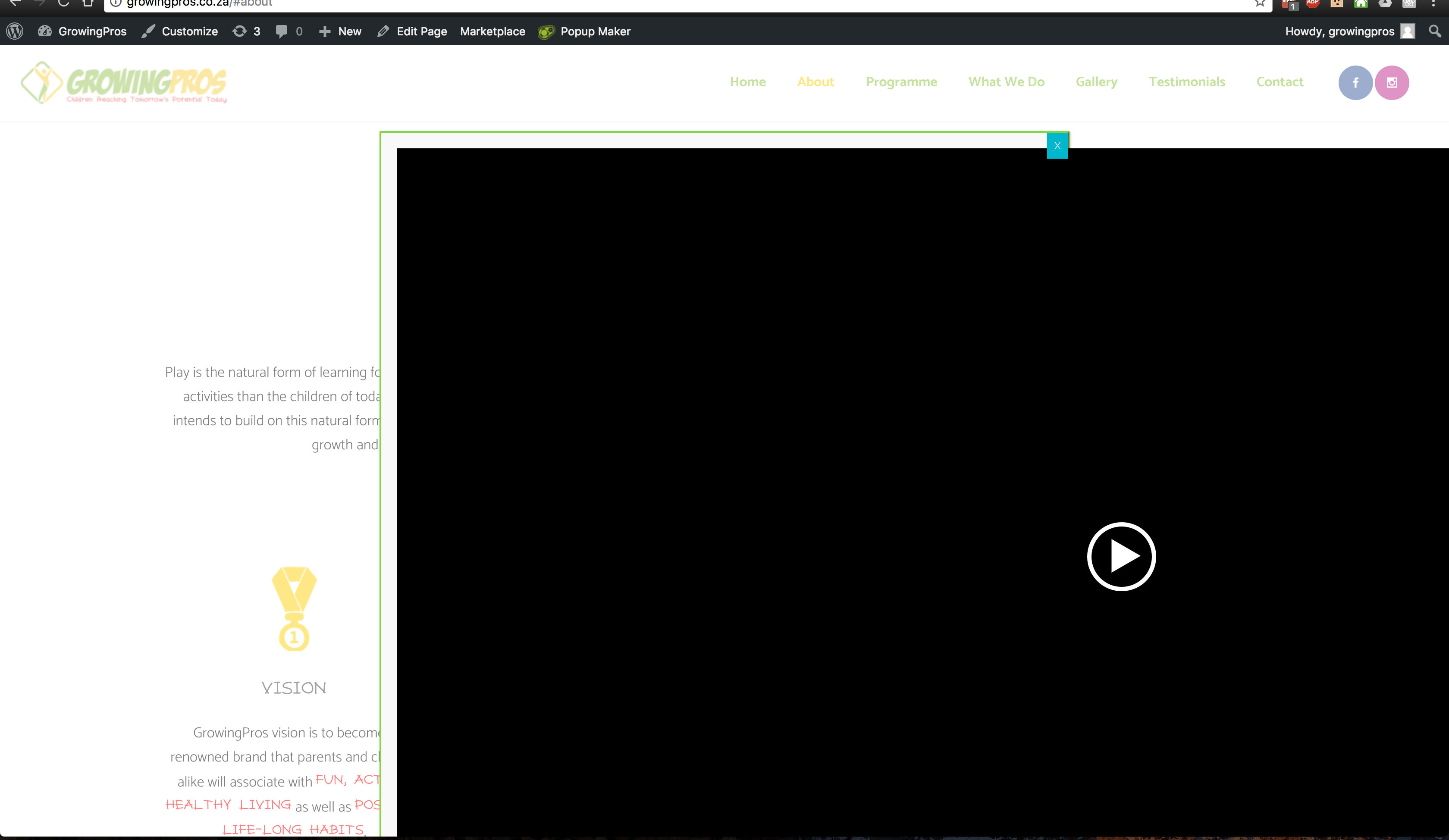Click the site info icon in address bar
The image size is (1449, 840).
(116, 3)
